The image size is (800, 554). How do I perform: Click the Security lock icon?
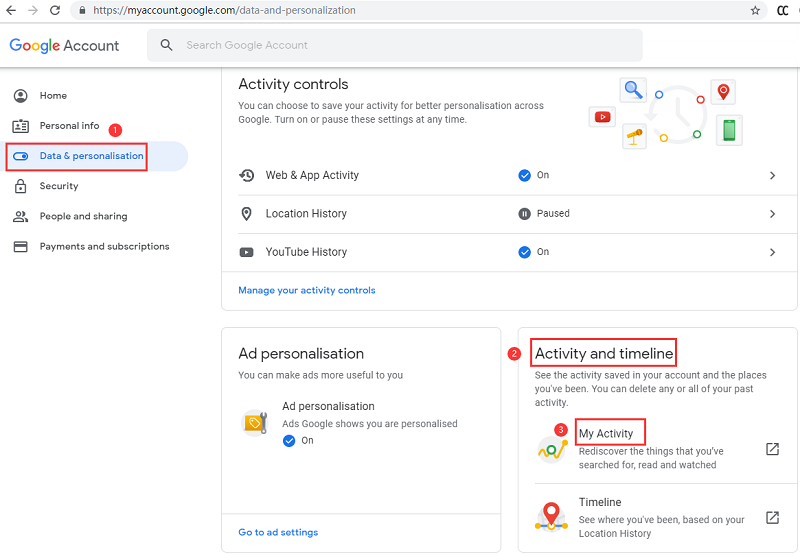click(x=20, y=186)
